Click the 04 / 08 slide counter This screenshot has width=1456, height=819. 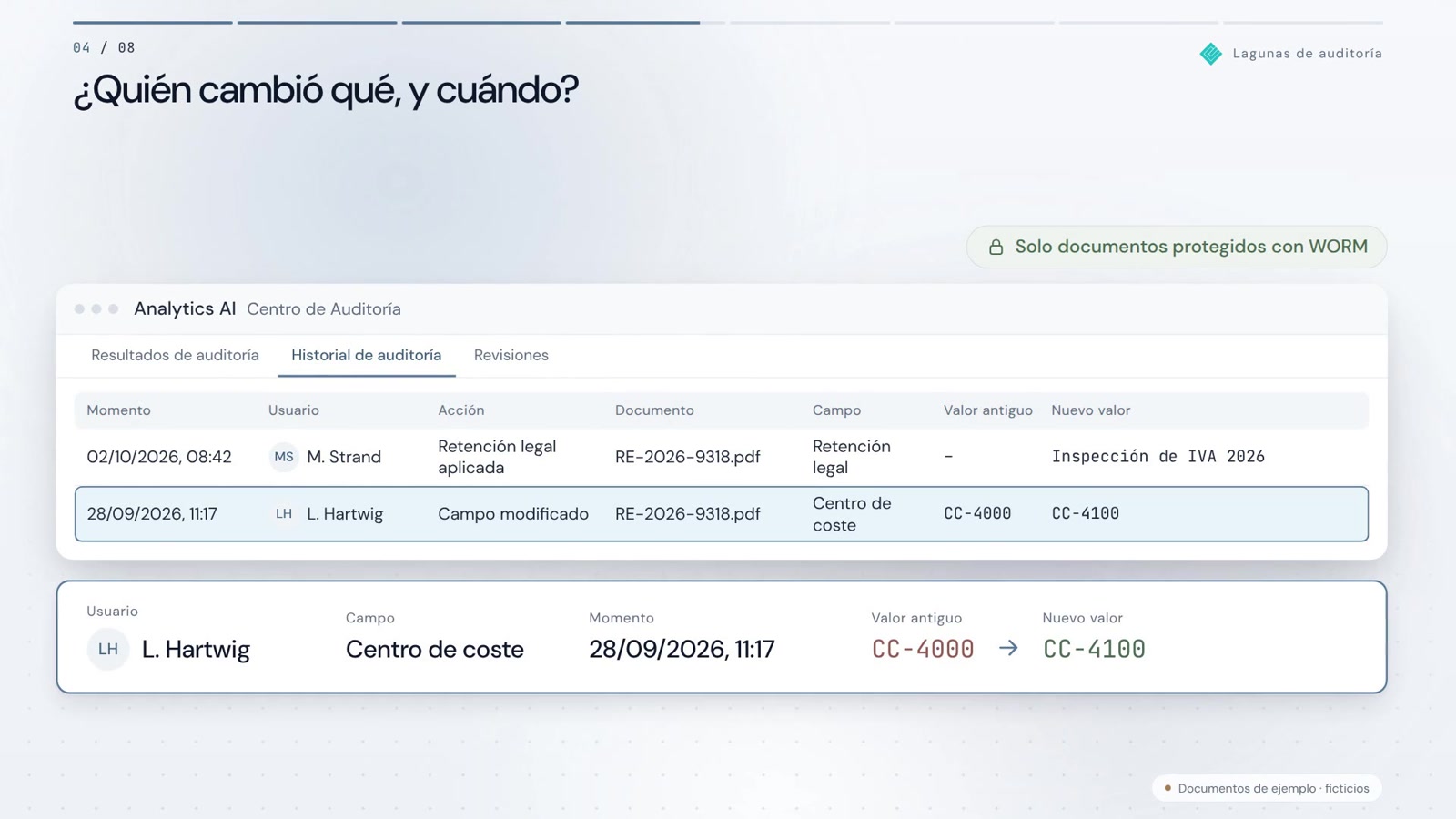point(104,48)
